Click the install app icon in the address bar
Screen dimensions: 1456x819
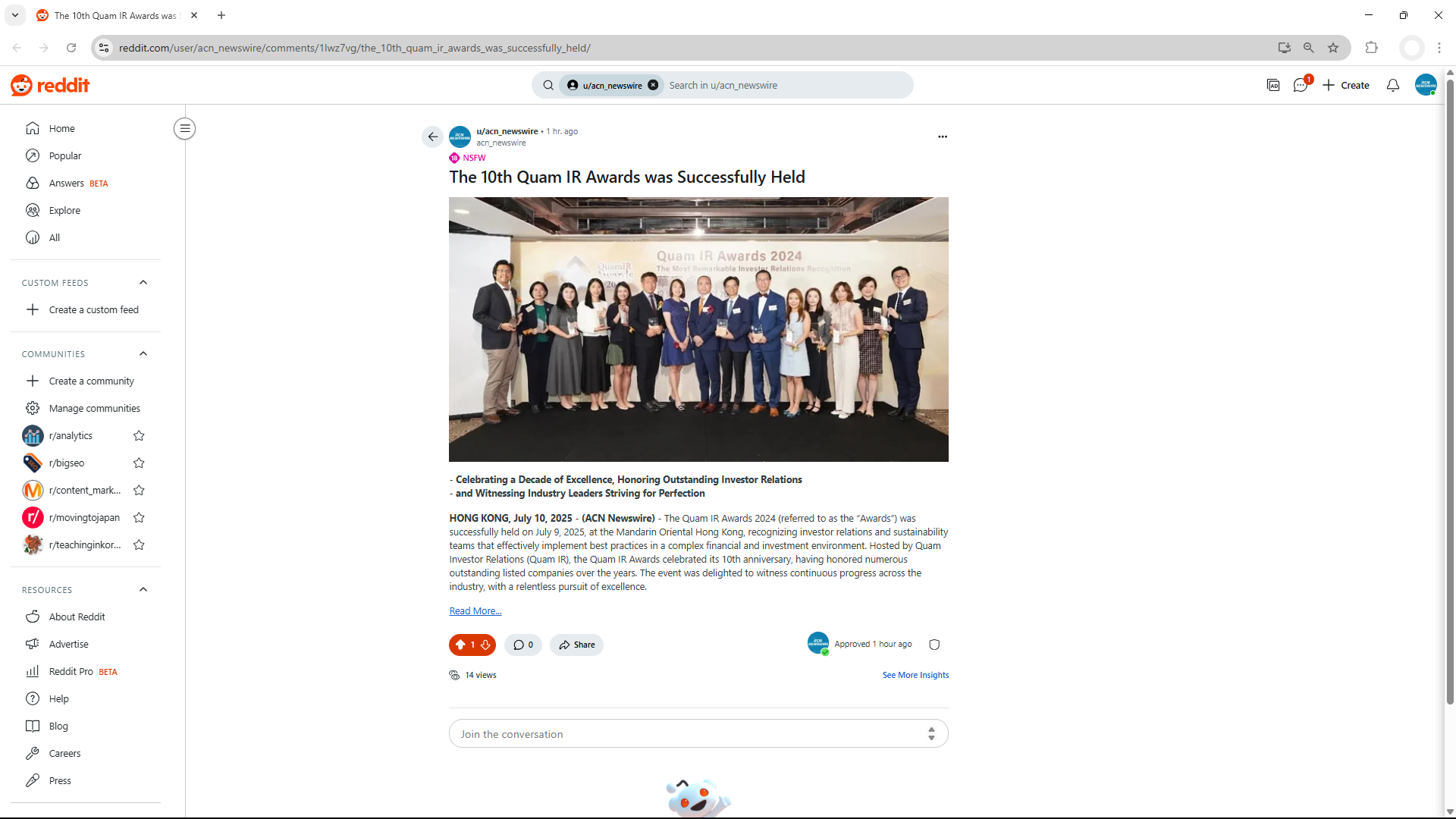pyautogui.click(x=1284, y=48)
